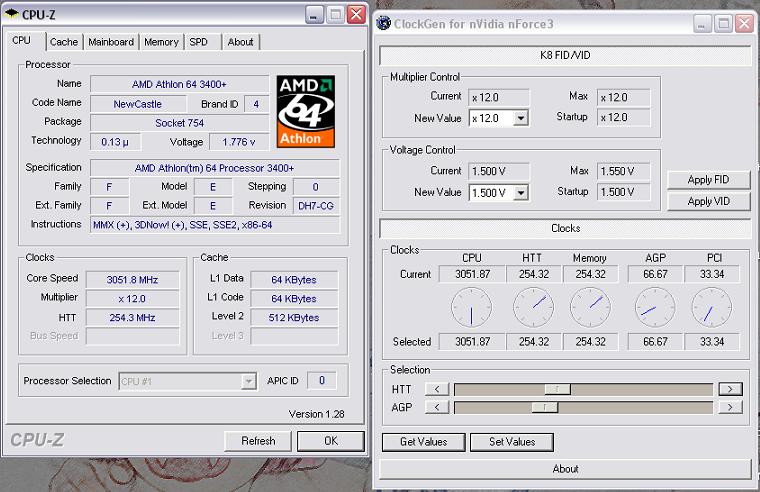Click the ClockGen title bar icon
The width and height of the screenshot is (760, 492).
coord(383,23)
